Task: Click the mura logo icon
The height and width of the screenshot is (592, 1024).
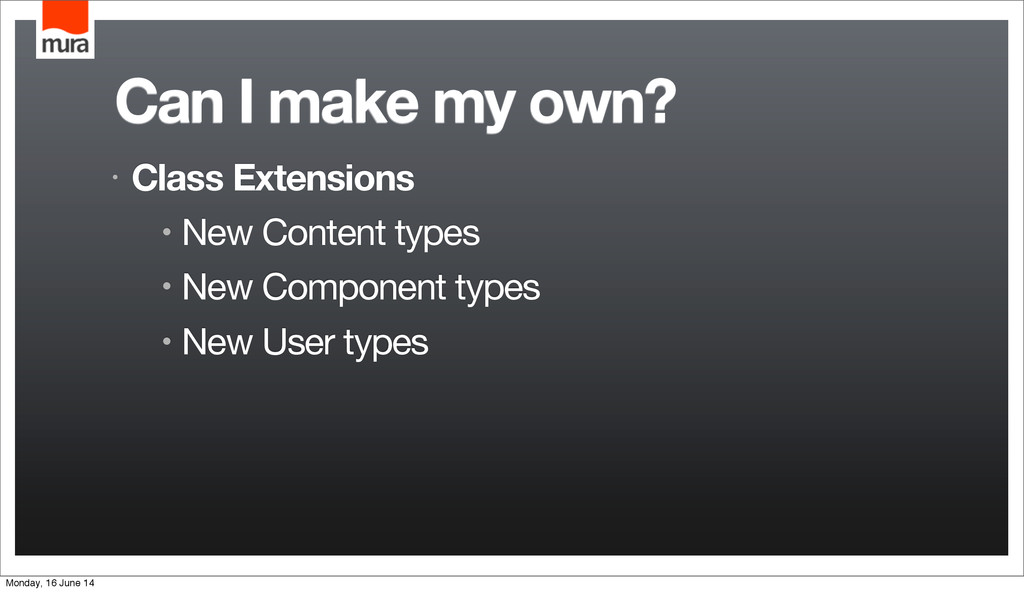Action: [65, 29]
